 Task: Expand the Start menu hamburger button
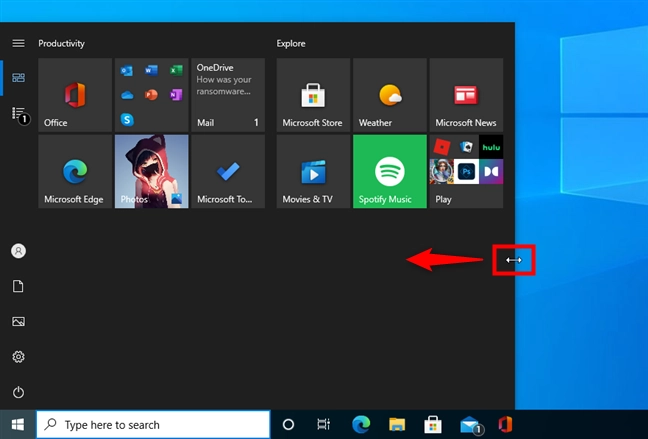pyautogui.click(x=18, y=43)
